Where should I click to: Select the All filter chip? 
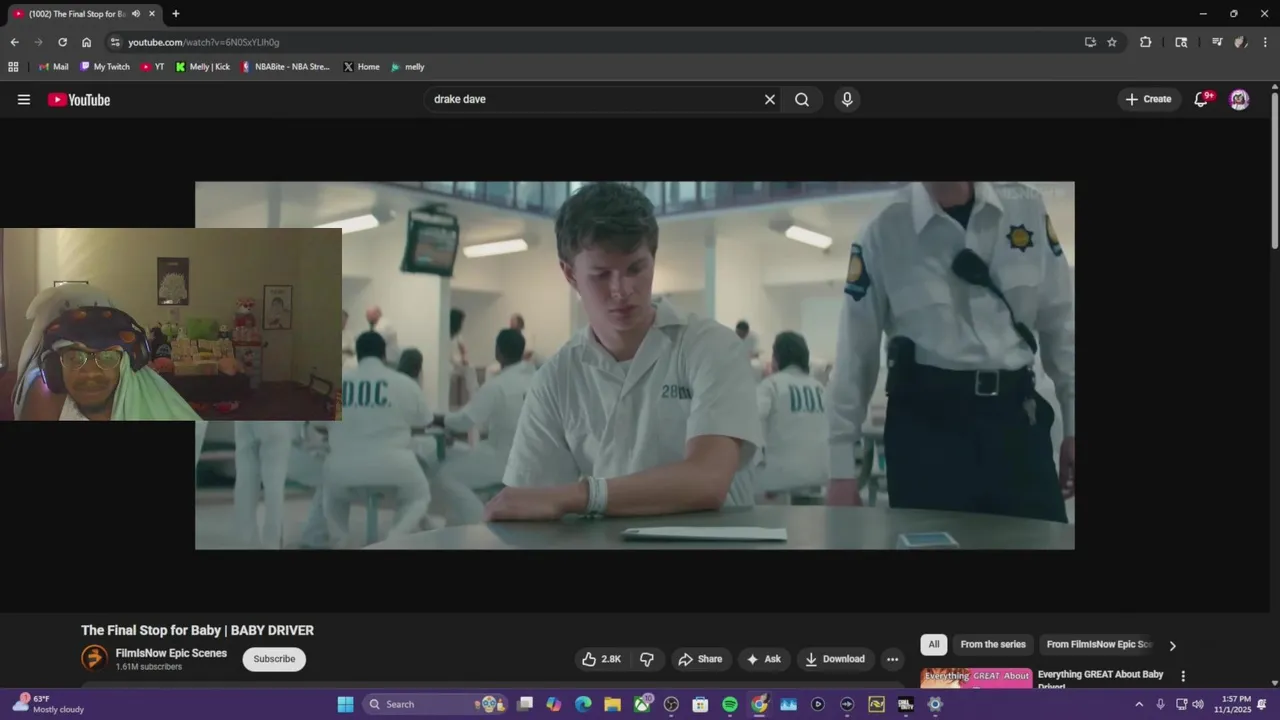click(934, 644)
